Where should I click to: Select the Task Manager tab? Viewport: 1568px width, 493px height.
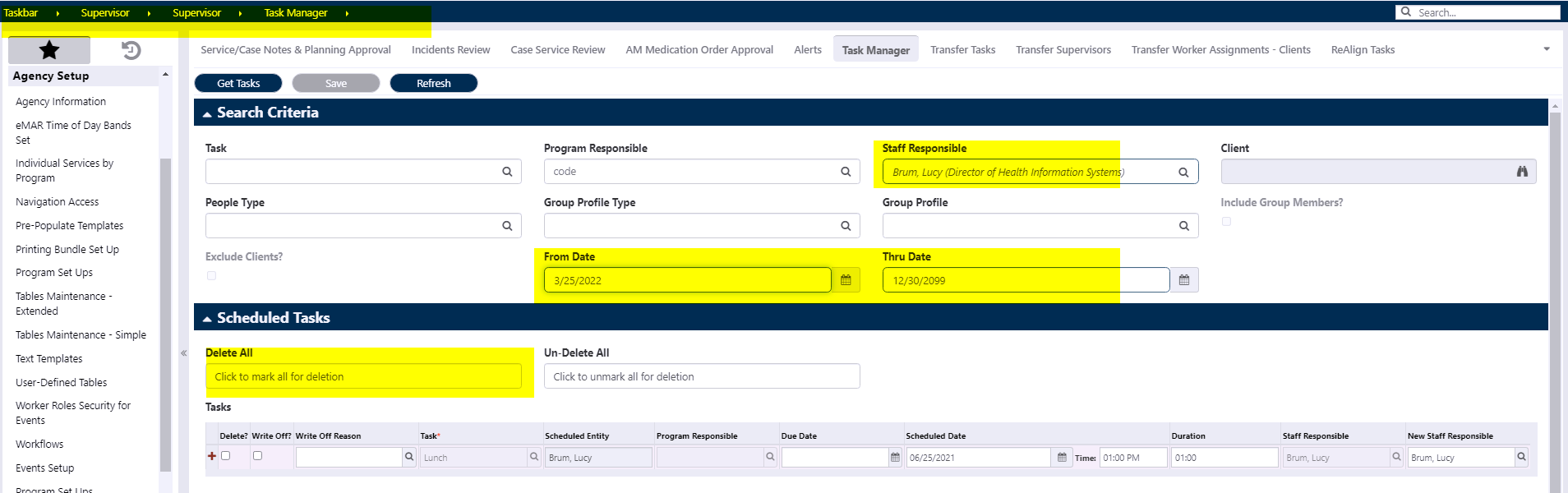(876, 50)
